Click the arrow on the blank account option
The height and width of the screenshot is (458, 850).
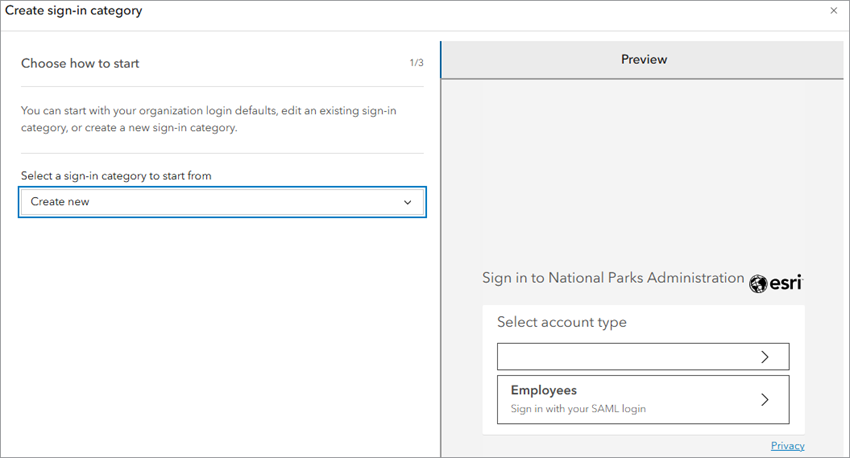point(765,357)
